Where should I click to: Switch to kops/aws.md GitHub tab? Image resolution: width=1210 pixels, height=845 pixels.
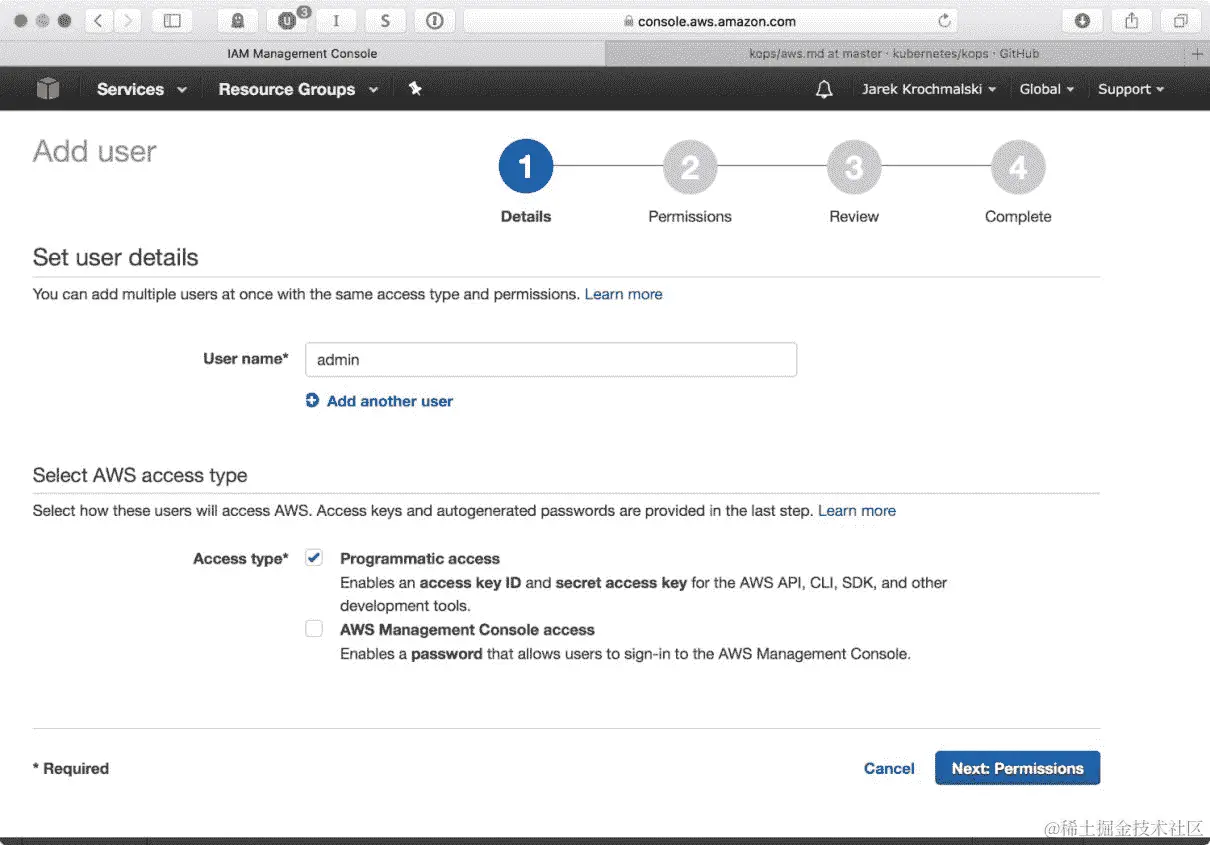(x=895, y=54)
